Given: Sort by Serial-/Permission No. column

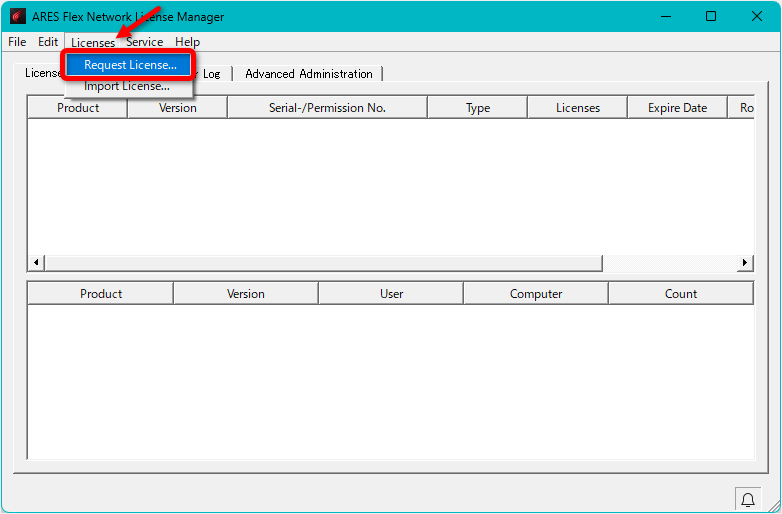Looking at the screenshot, I should coord(327,108).
